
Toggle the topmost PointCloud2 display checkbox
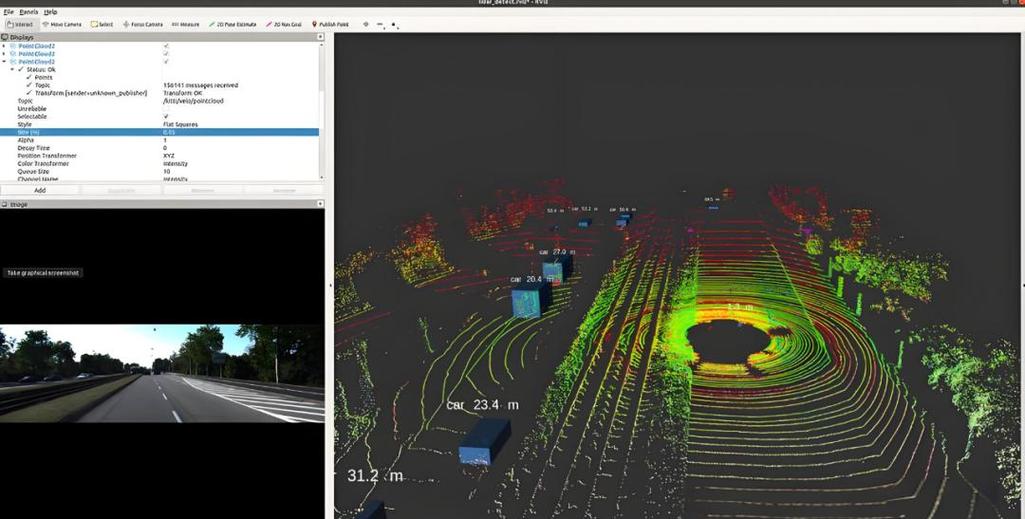pyautogui.click(x=166, y=46)
